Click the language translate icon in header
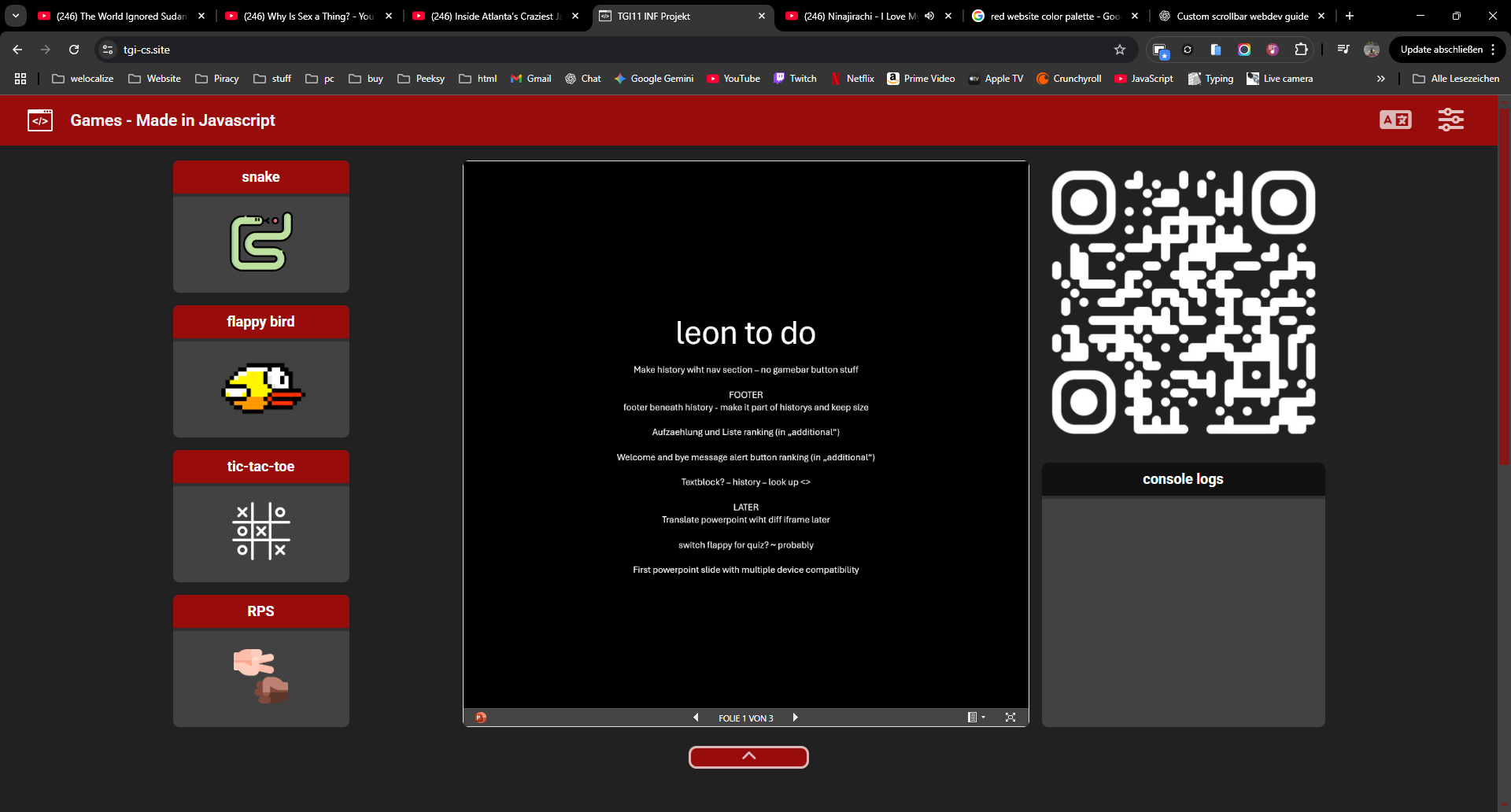1511x812 pixels. (x=1395, y=120)
